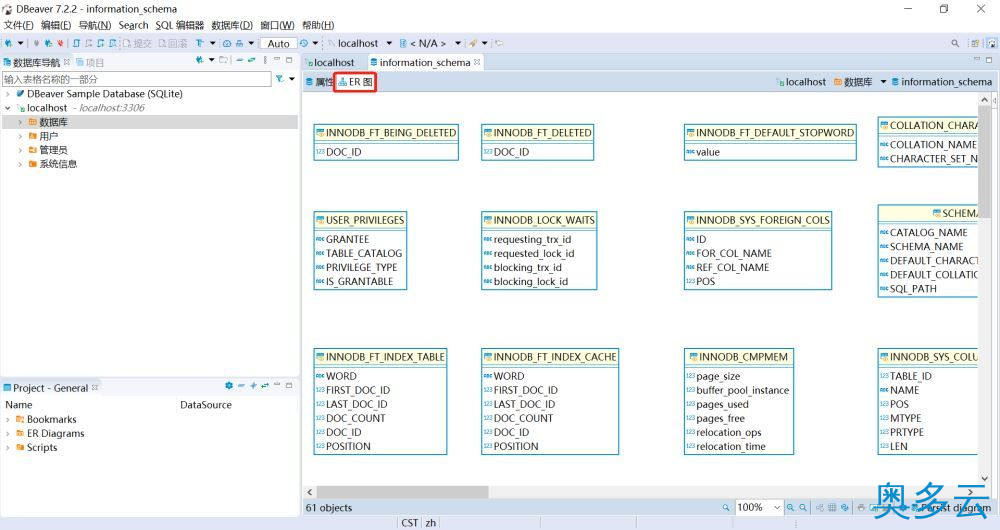Open the Auto commit mode selector
This screenshot has height=530, width=1000.
click(x=278, y=43)
